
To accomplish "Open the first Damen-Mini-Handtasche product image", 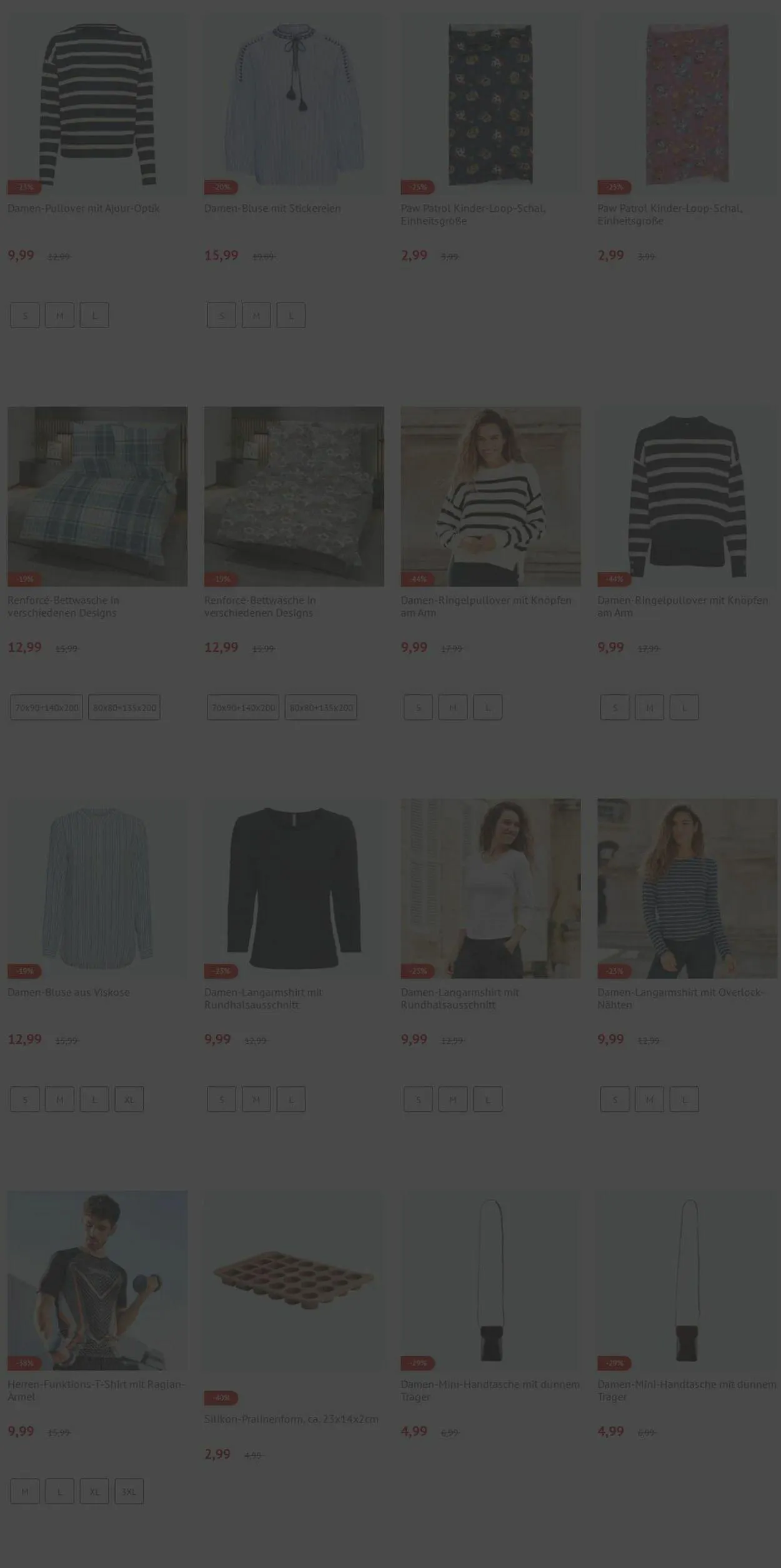I will coord(490,1281).
